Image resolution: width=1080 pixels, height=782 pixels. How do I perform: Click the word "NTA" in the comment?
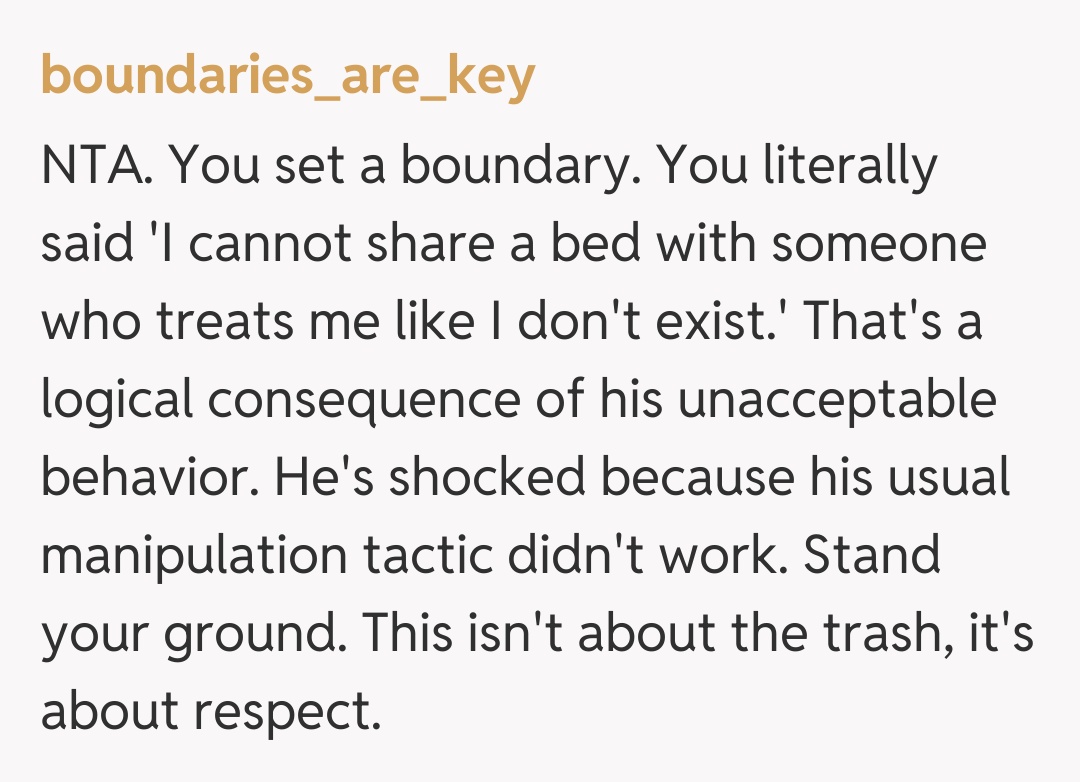click(x=96, y=164)
